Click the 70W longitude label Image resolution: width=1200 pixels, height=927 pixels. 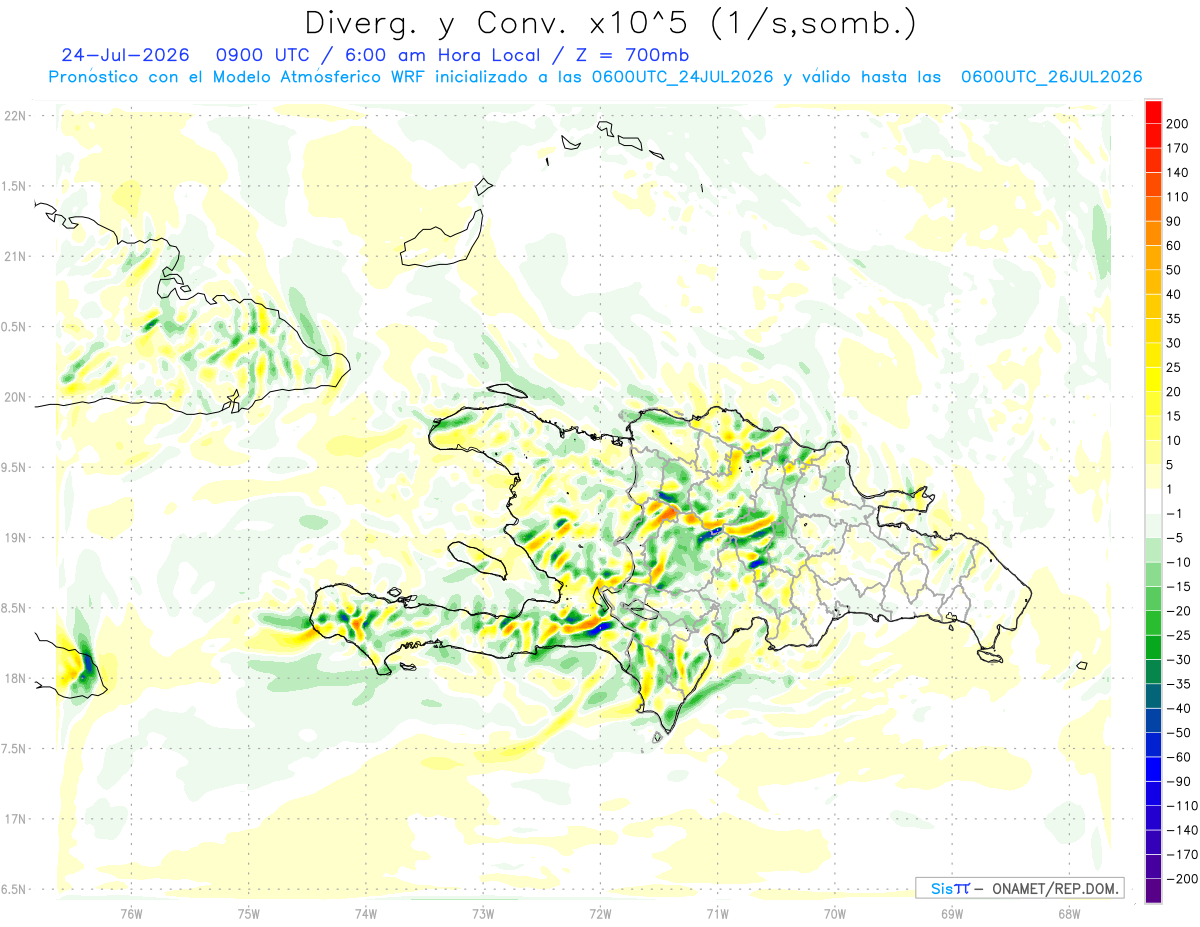pyautogui.click(x=834, y=913)
